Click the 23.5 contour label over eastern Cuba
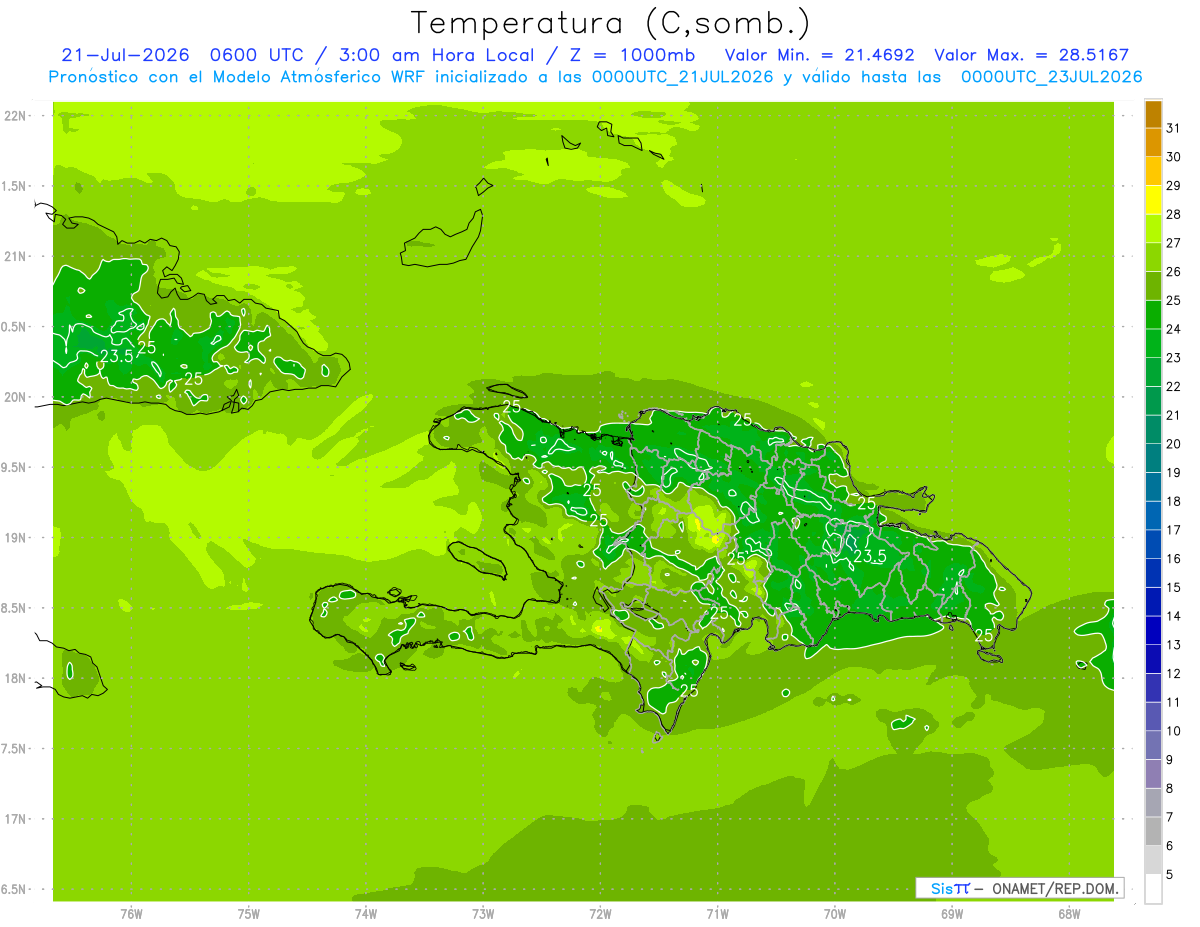 point(117,356)
